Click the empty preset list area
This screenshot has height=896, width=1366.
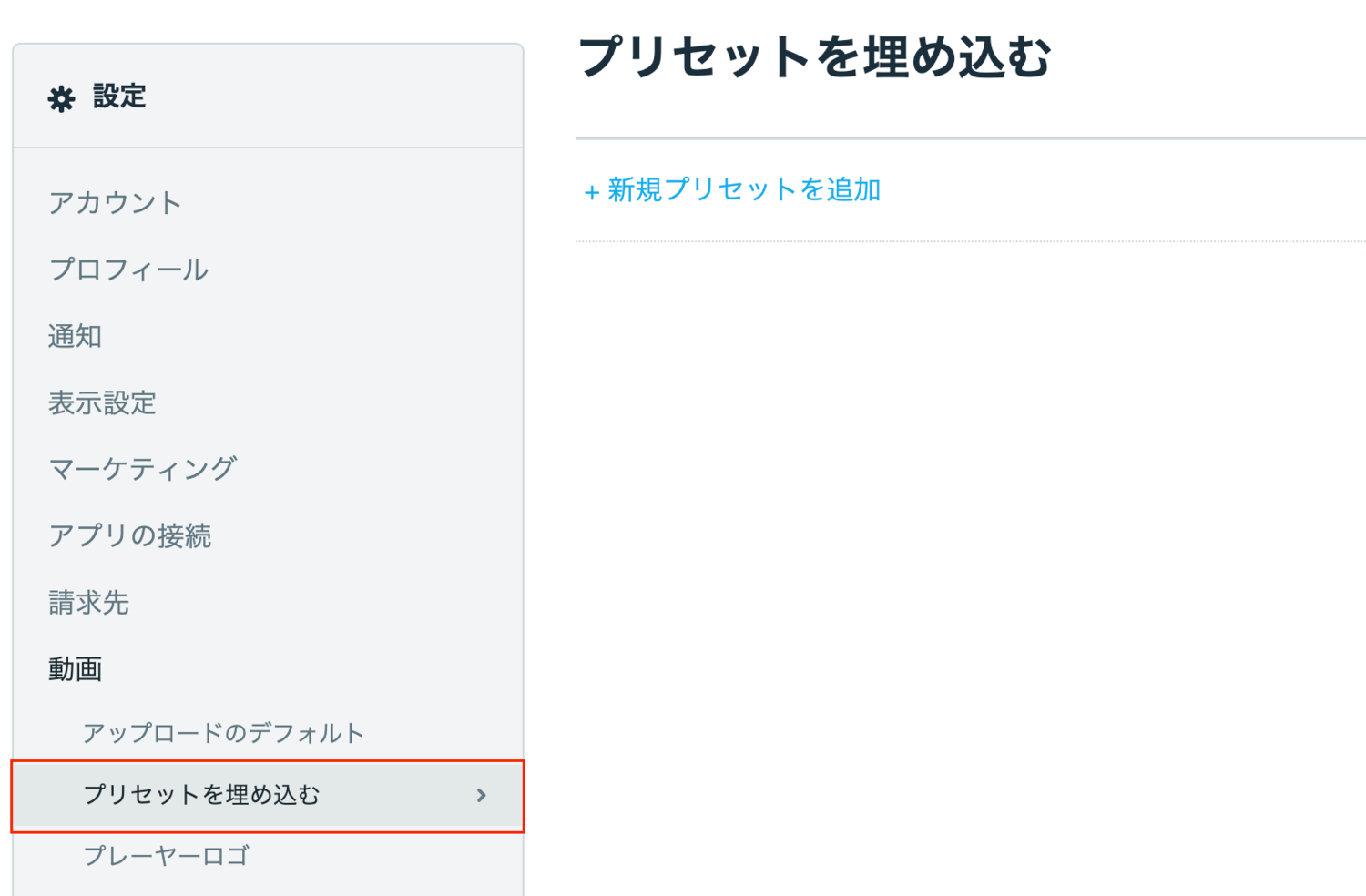click(971, 565)
